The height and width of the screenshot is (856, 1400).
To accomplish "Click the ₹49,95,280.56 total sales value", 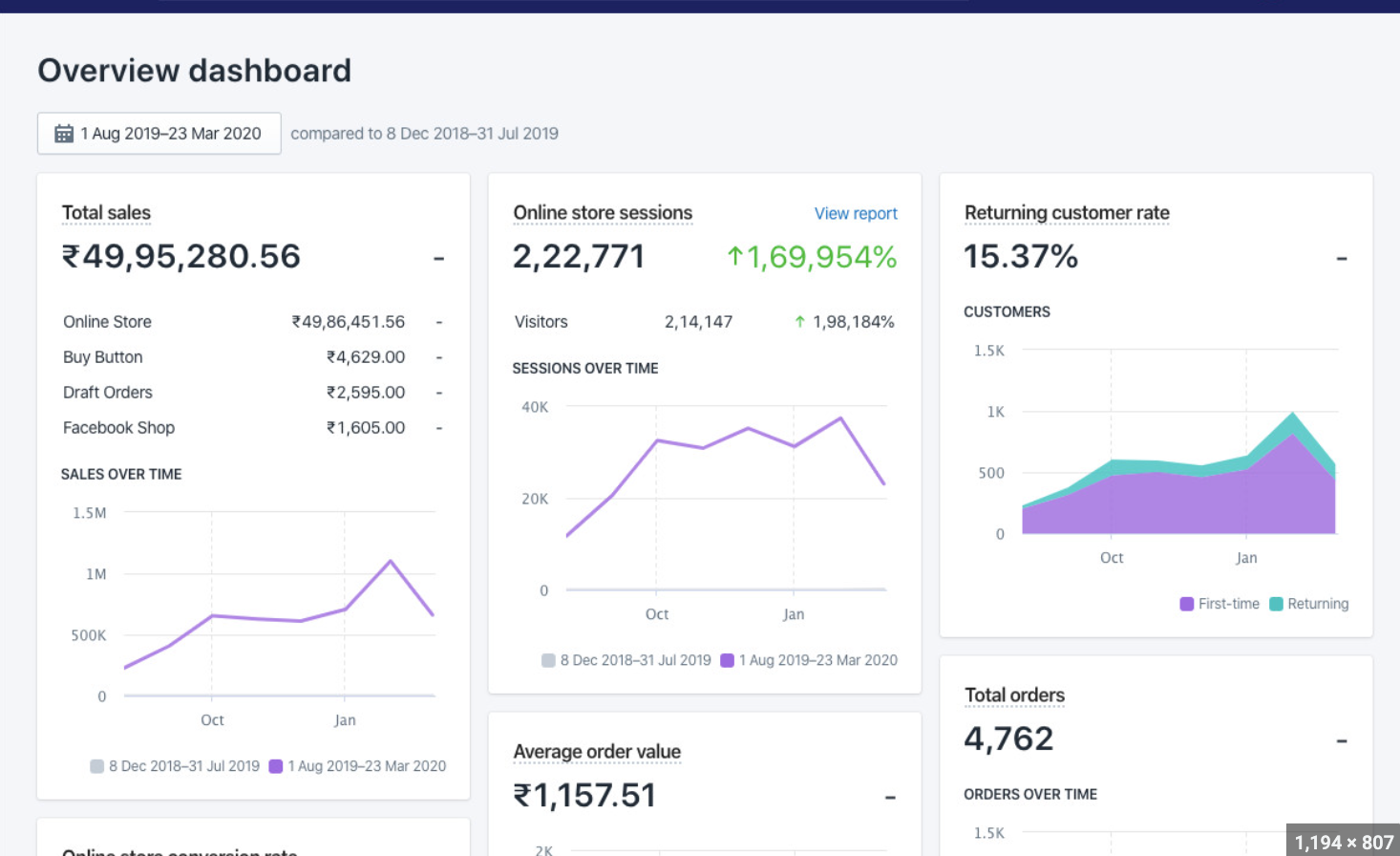I will [181, 256].
